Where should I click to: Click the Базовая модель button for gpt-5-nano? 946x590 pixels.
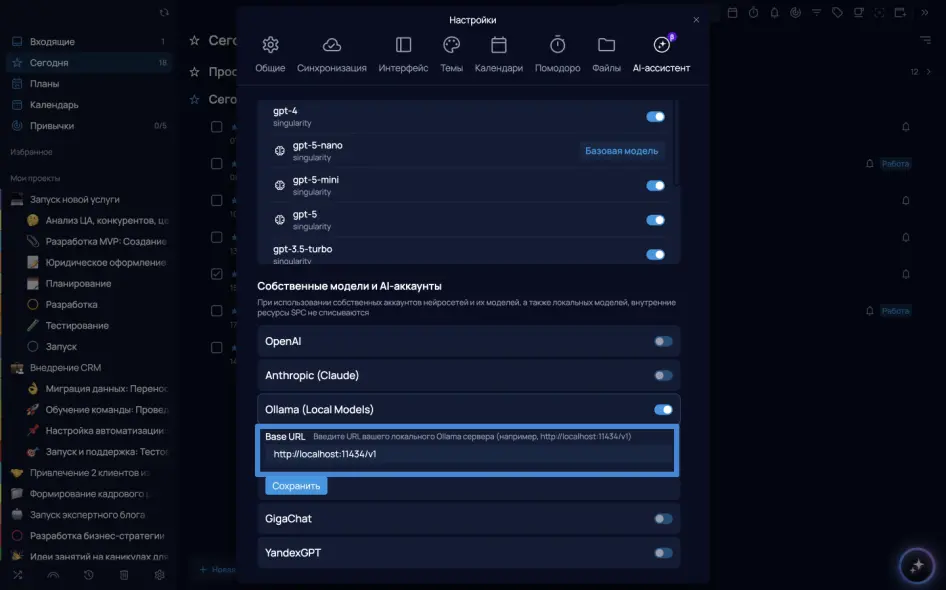coord(621,151)
